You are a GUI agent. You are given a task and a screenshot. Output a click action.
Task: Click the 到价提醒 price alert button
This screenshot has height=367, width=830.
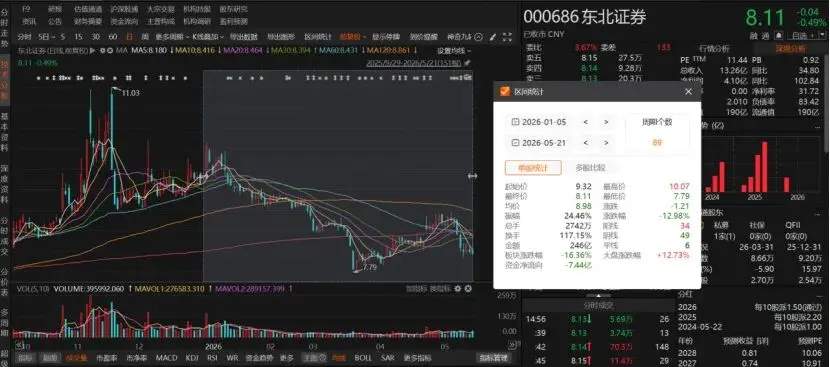click(x=424, y=37)
